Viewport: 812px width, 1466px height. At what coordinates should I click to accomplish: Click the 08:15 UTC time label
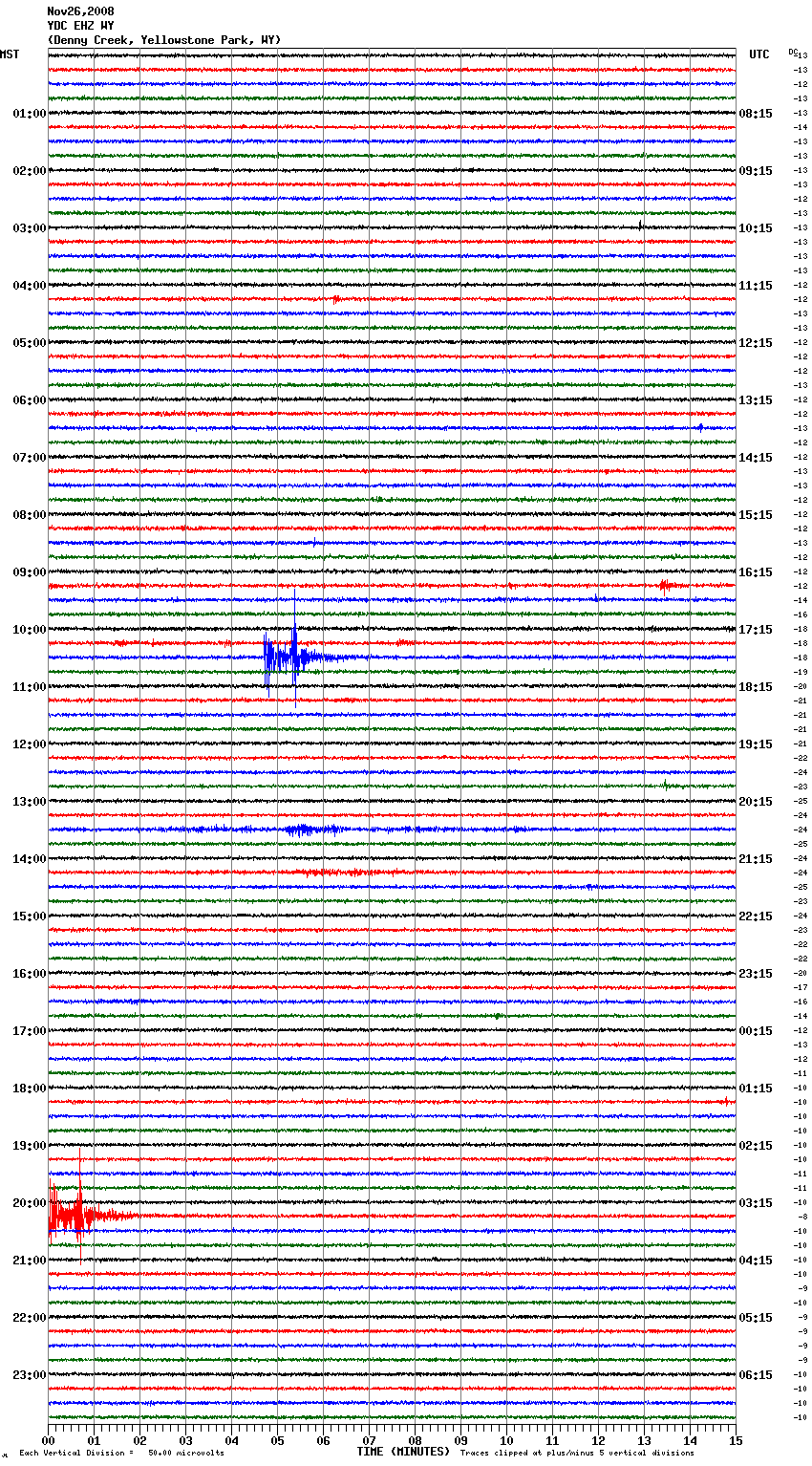[x=756, y=114]
